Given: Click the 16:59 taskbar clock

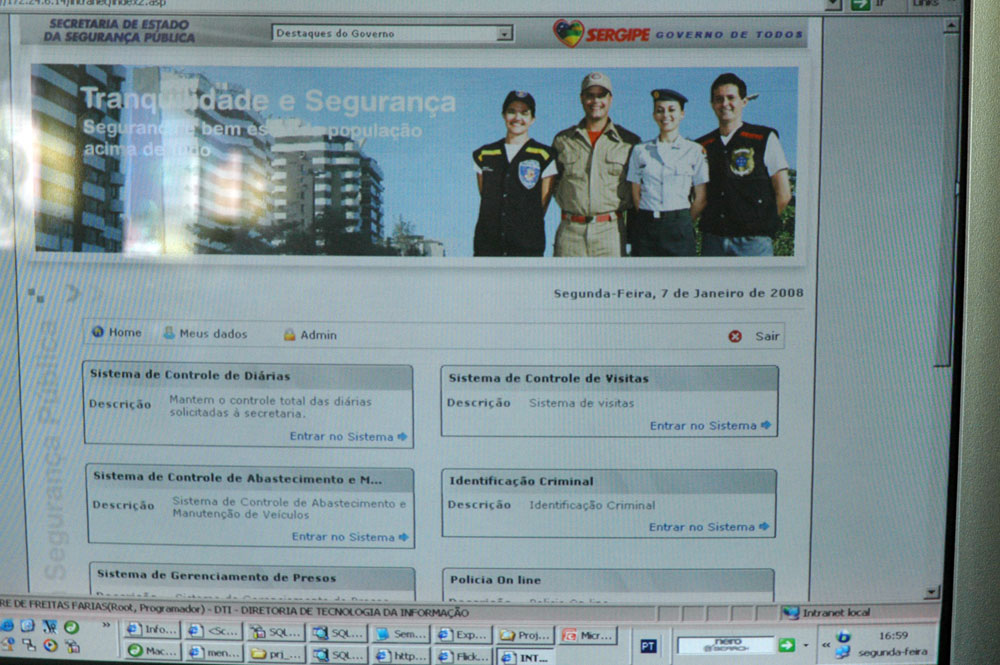Looking at the screenshot, I should (x=893, y=636).
